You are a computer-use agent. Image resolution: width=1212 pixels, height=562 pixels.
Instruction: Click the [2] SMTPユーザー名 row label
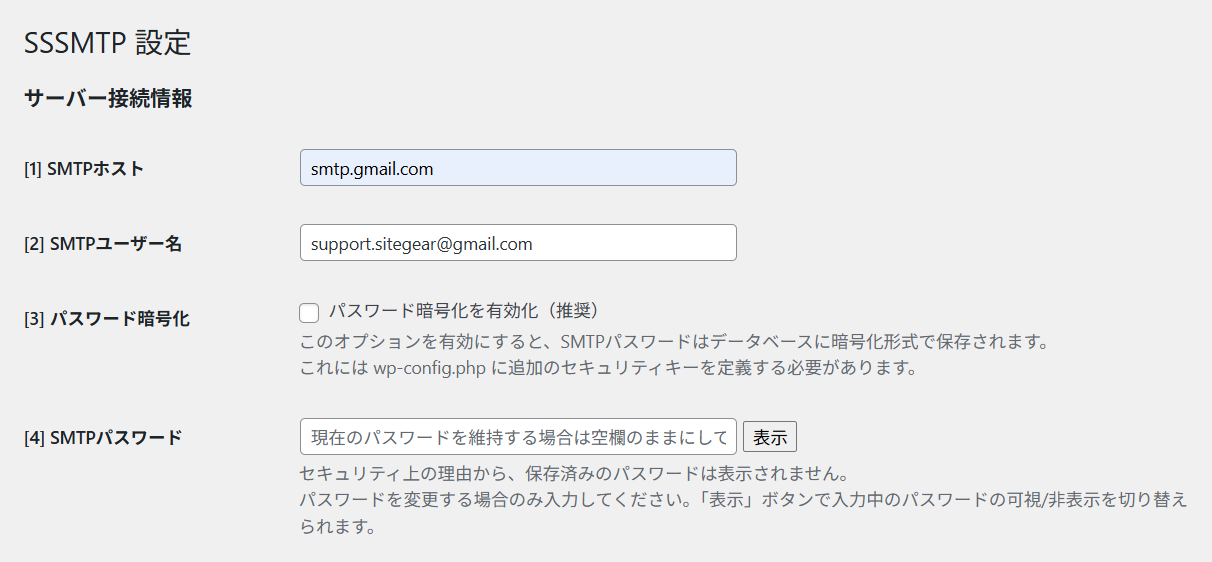103,243
